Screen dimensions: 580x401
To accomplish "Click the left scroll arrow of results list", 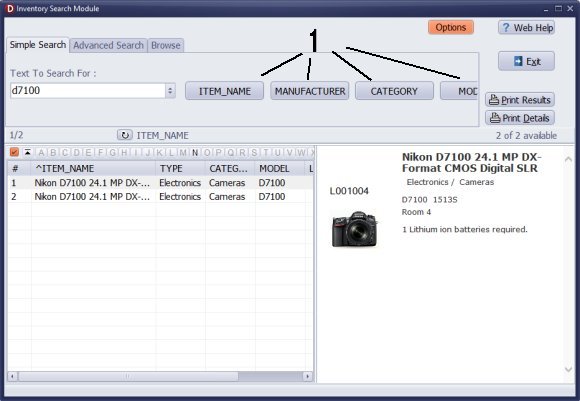I will click(x=13, y=376).
